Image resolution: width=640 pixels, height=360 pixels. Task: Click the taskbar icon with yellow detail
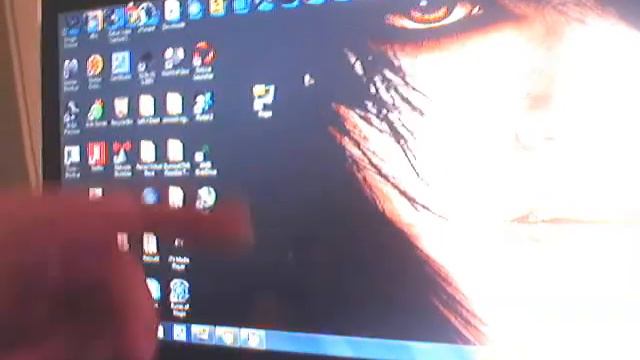pos(202,334)
